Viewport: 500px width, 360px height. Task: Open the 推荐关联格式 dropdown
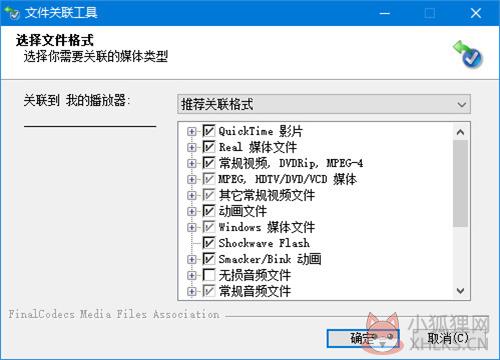click(x=324, y=104)
